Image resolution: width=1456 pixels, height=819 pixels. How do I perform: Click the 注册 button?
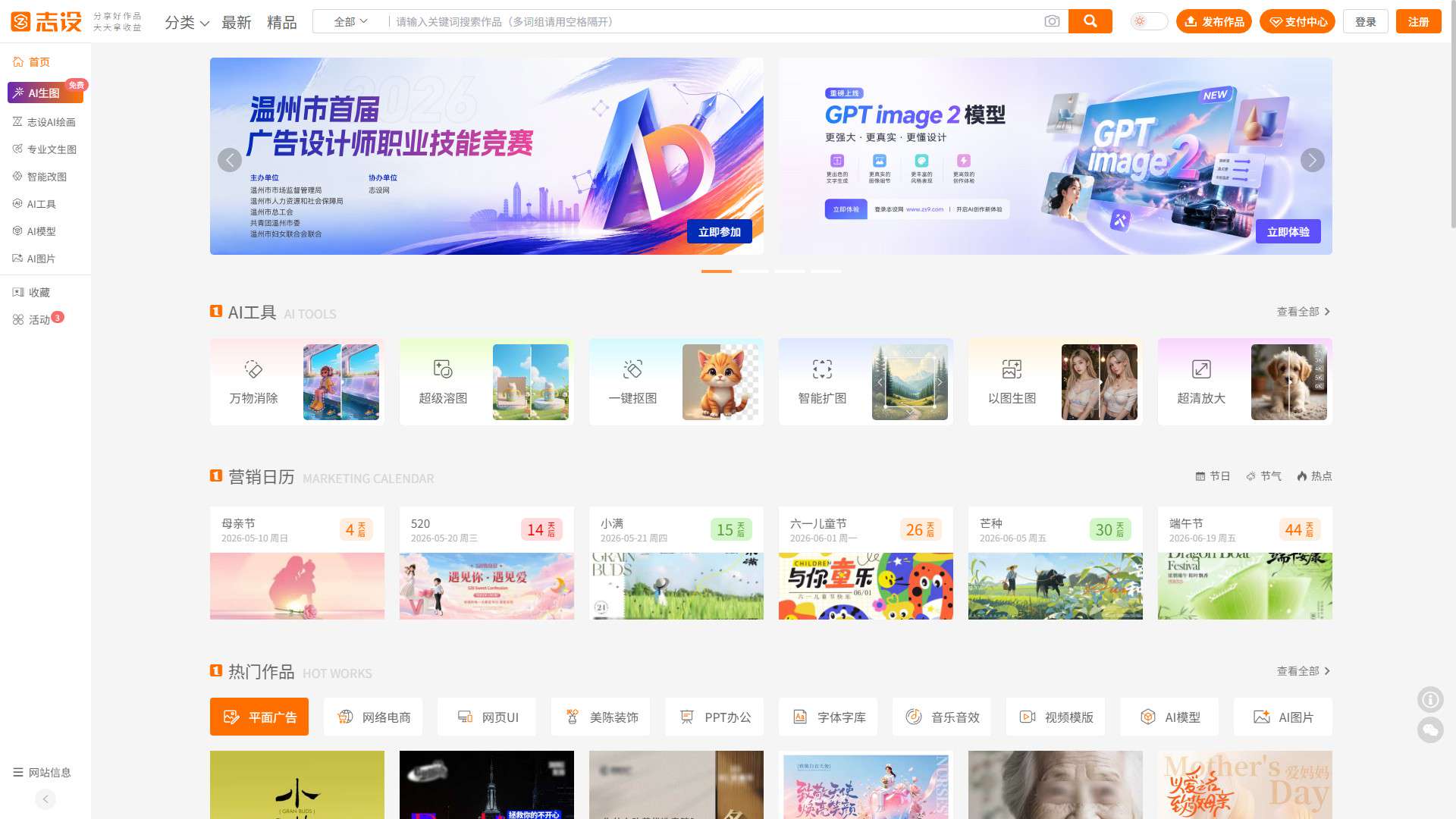1418,21
